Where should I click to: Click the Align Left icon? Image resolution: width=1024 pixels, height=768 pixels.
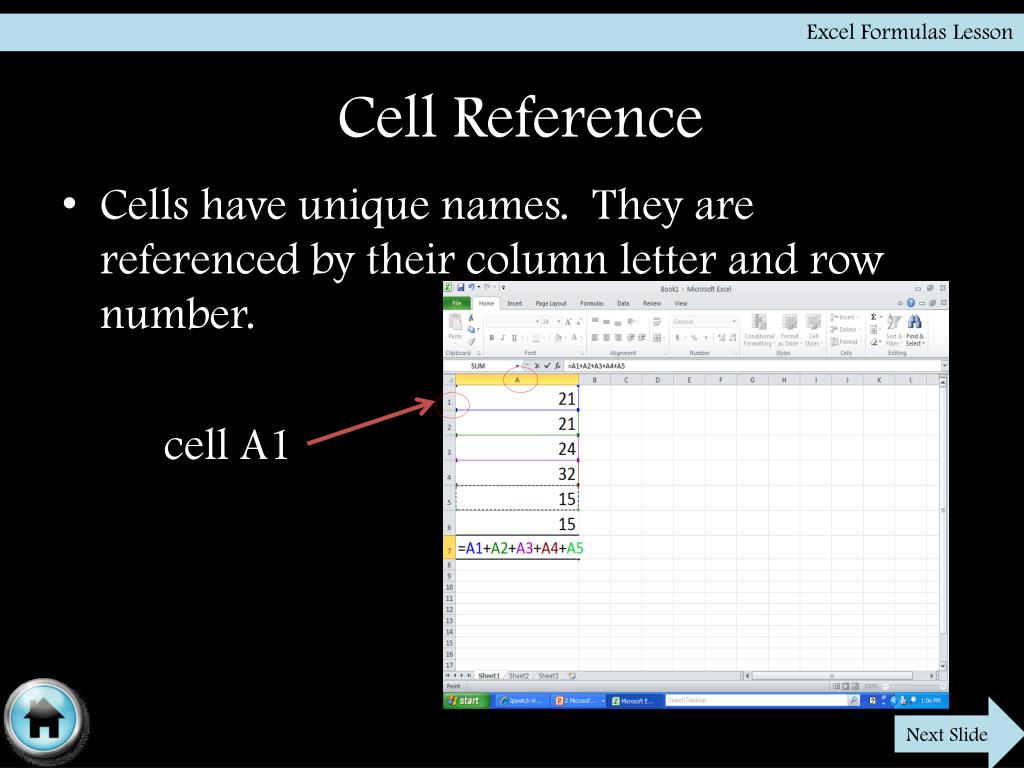pyautogui.click(x=595, y=338)
